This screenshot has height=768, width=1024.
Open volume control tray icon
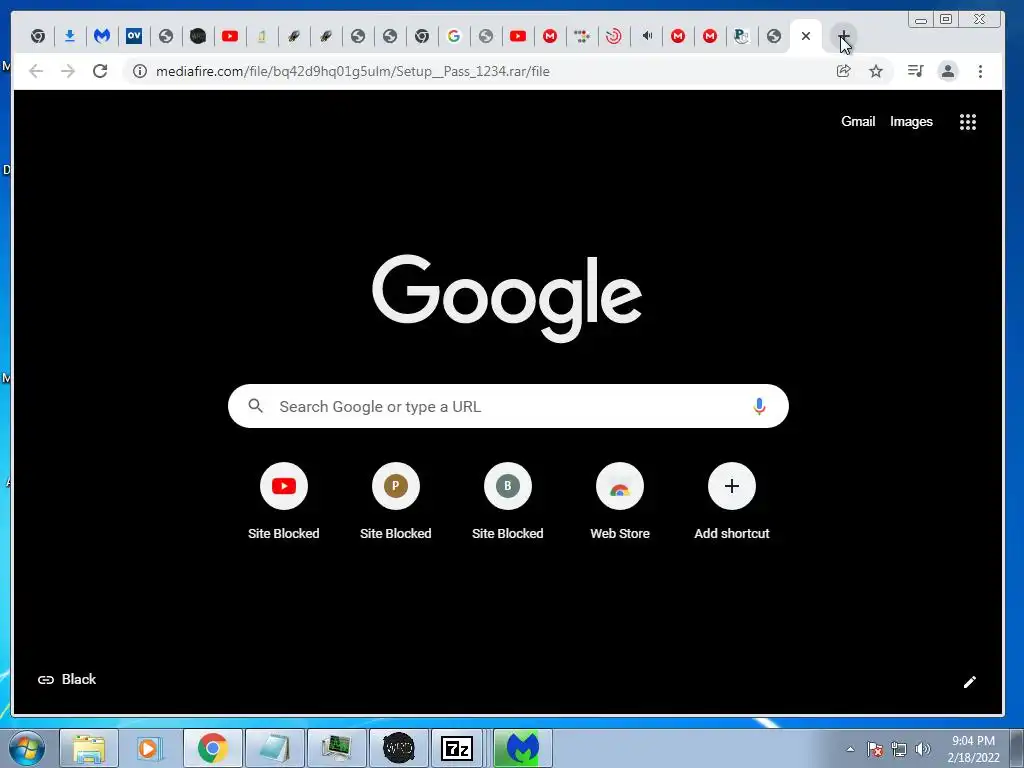[x=923, y=749]
